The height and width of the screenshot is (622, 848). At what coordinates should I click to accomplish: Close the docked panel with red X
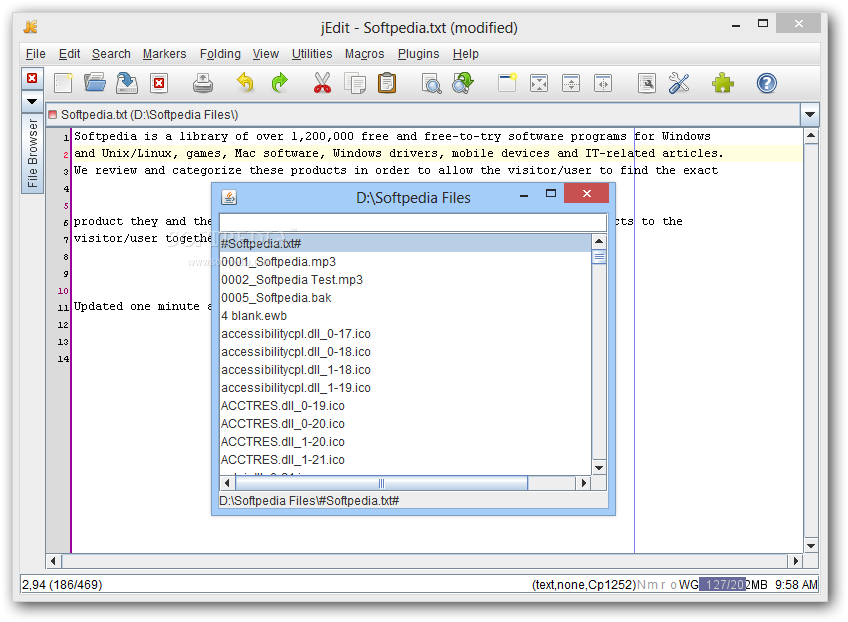(x=32, y=78)
